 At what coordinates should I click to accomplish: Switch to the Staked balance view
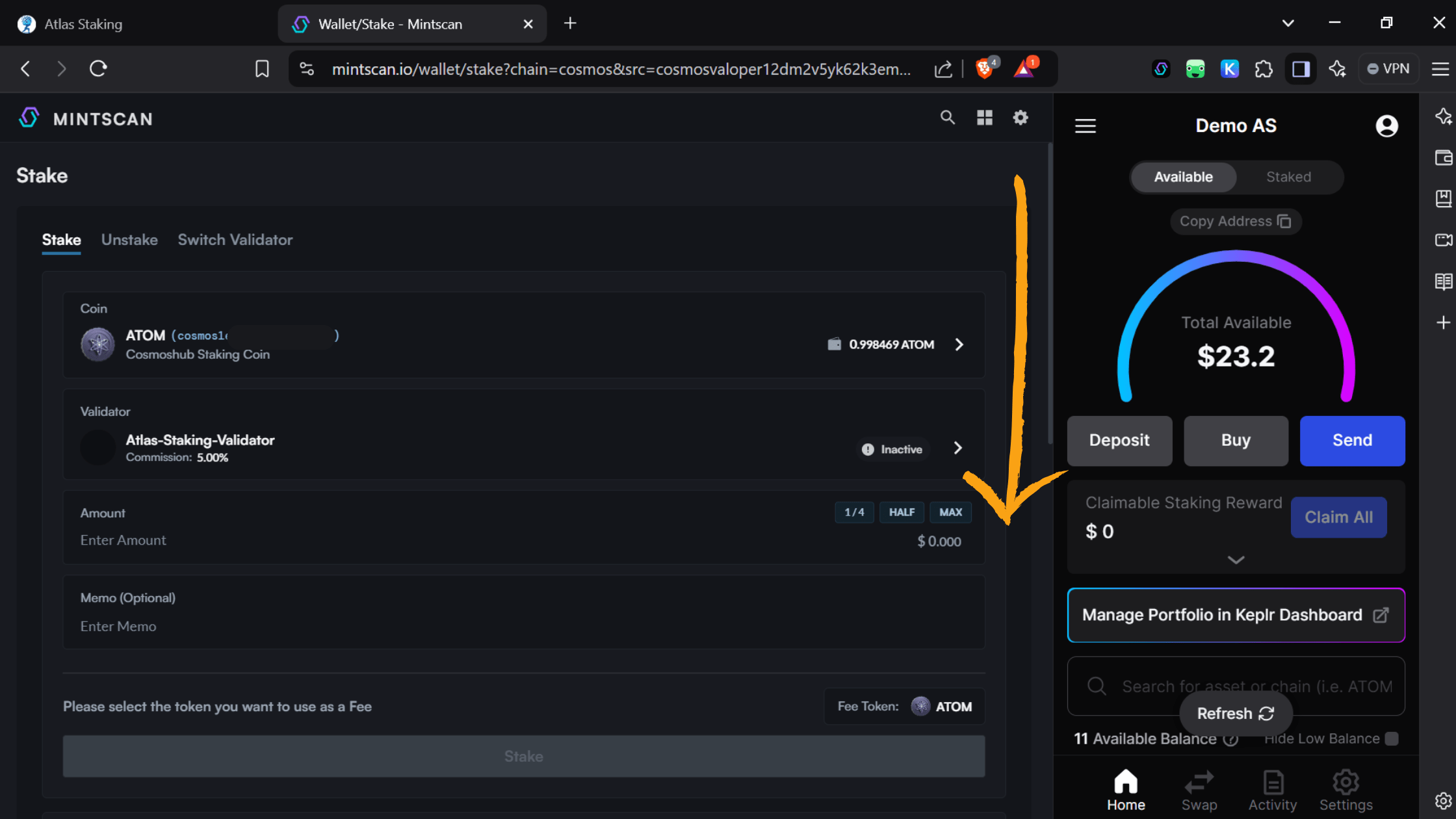click(1288, 177)
